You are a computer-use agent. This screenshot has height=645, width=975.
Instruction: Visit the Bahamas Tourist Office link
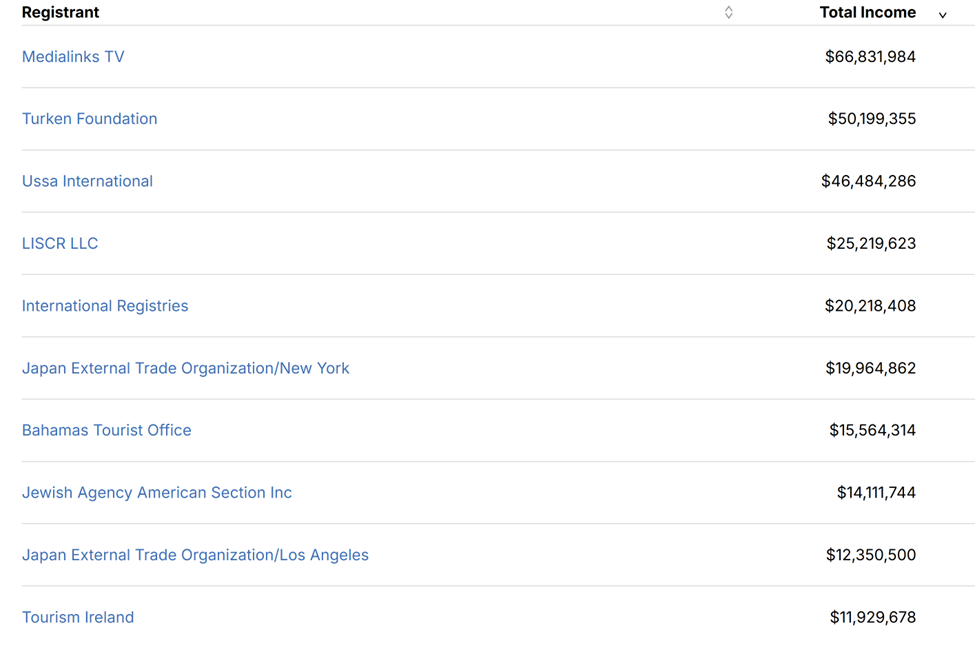[106, 430]
